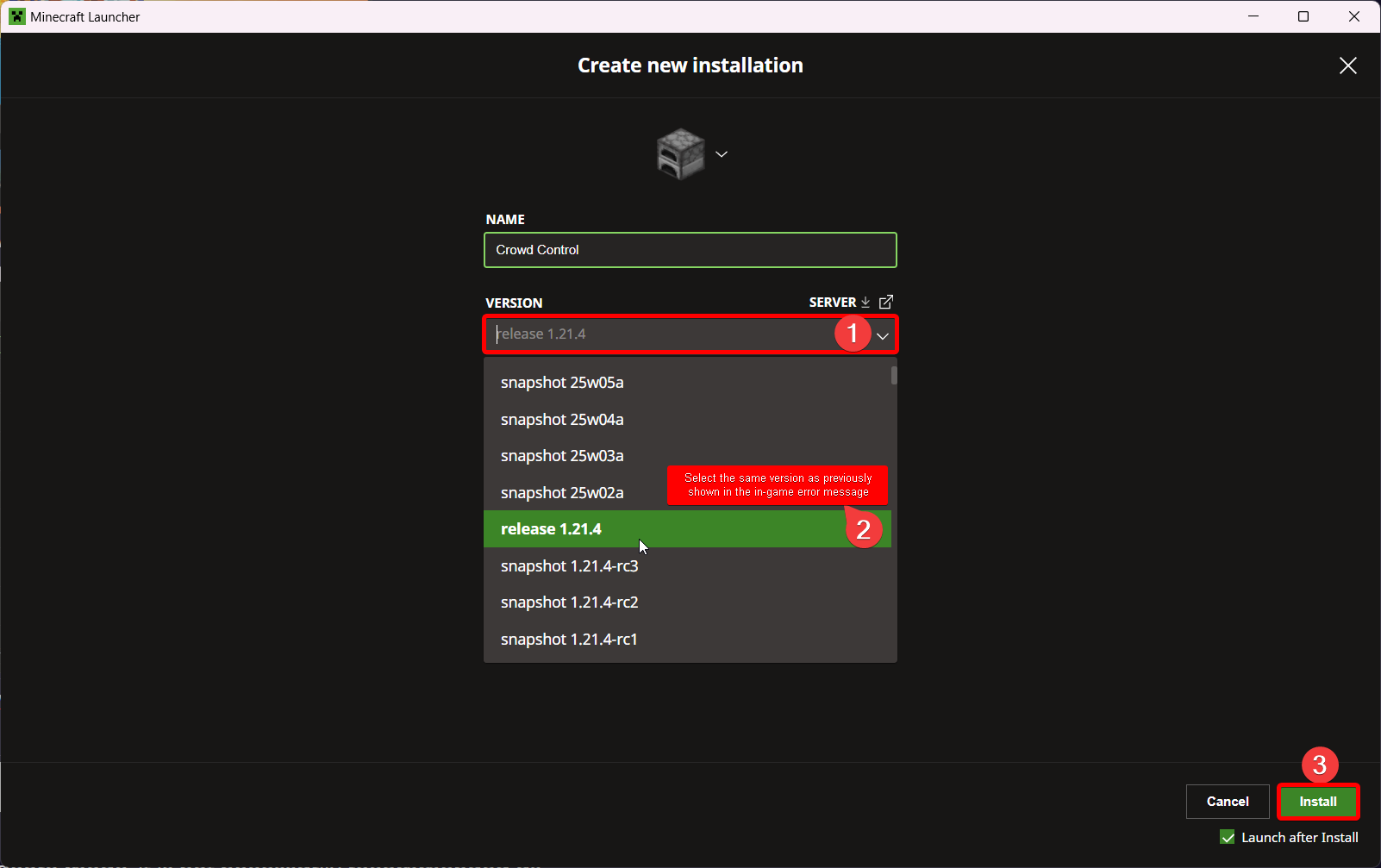This screenshot has width=1381, height=868.
Task: Expand the installation icon chooser chevron
Action: click(x=722, y=154)
